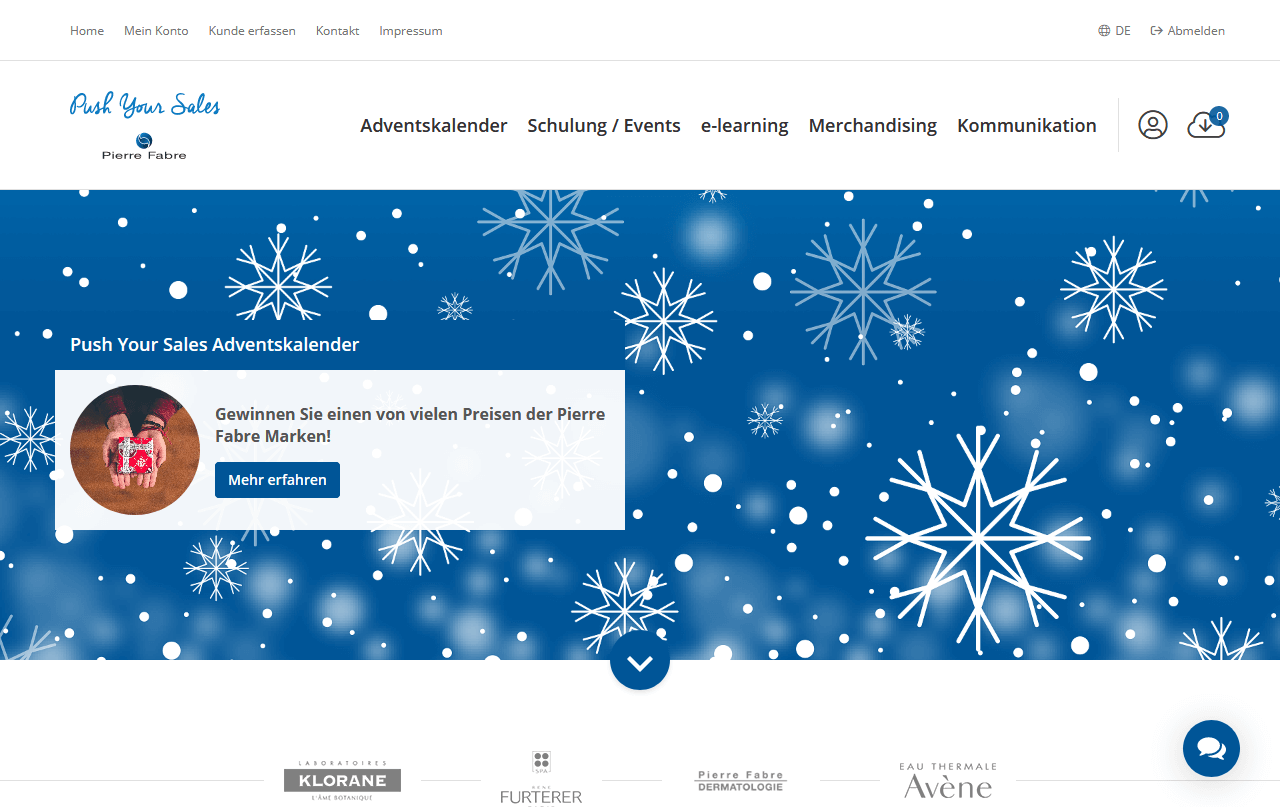This screenshot has width=1280, height=807.
Task: Open the user account profile icon
Action: click(1152, 125)
